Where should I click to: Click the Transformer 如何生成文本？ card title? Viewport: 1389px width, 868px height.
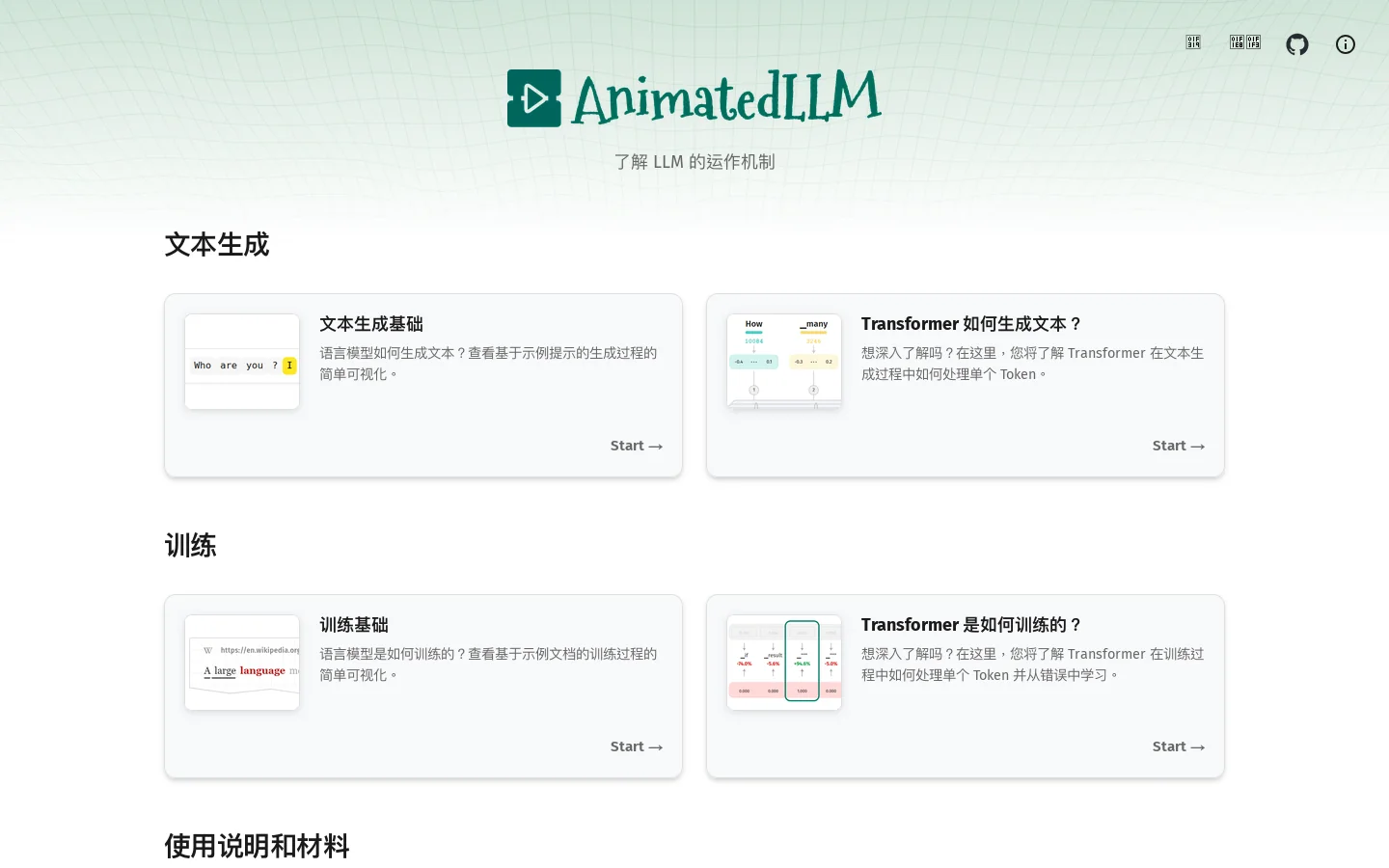[972, 324]
